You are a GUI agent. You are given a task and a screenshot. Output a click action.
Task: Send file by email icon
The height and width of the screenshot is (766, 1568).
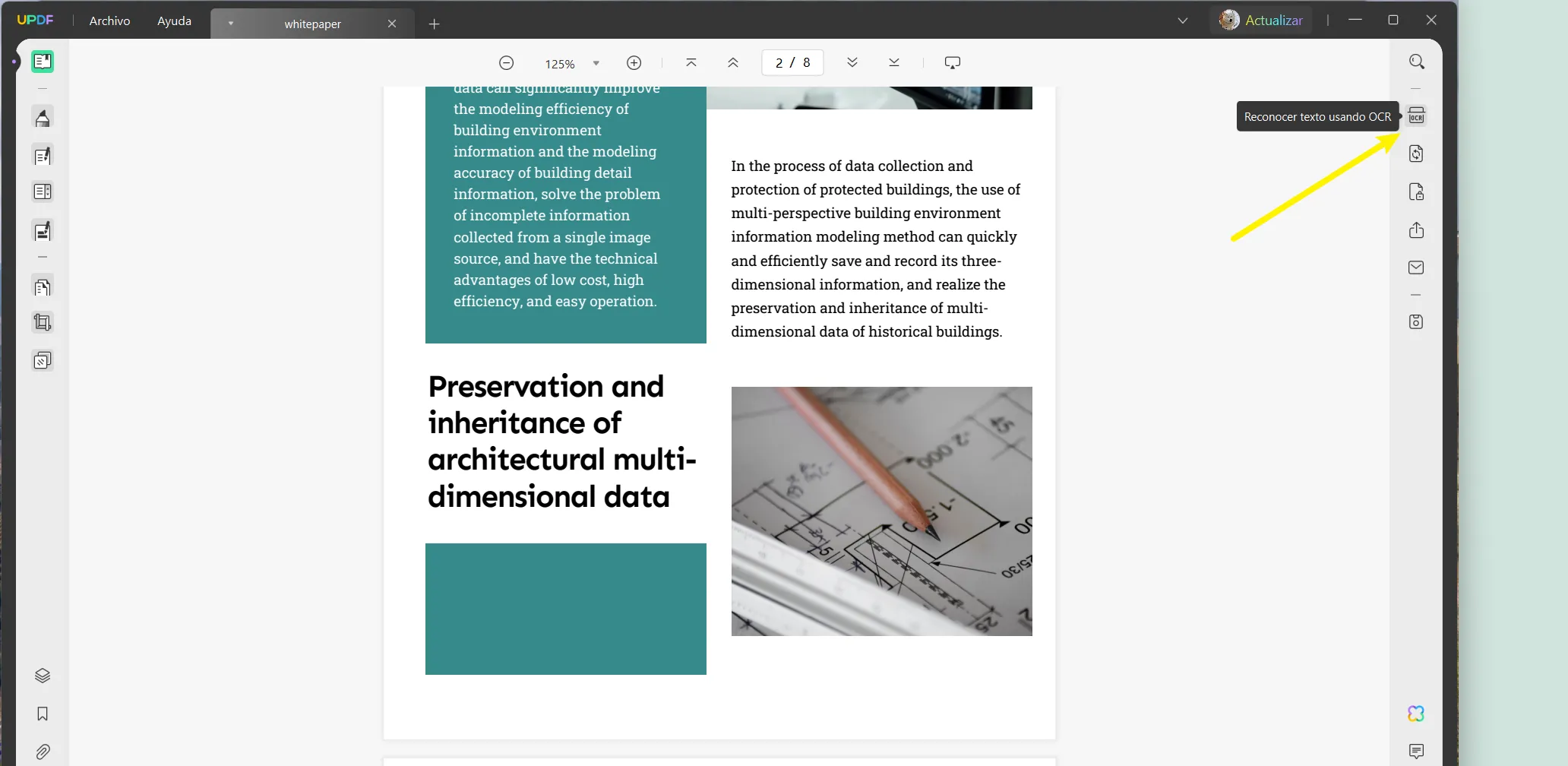1417,267
